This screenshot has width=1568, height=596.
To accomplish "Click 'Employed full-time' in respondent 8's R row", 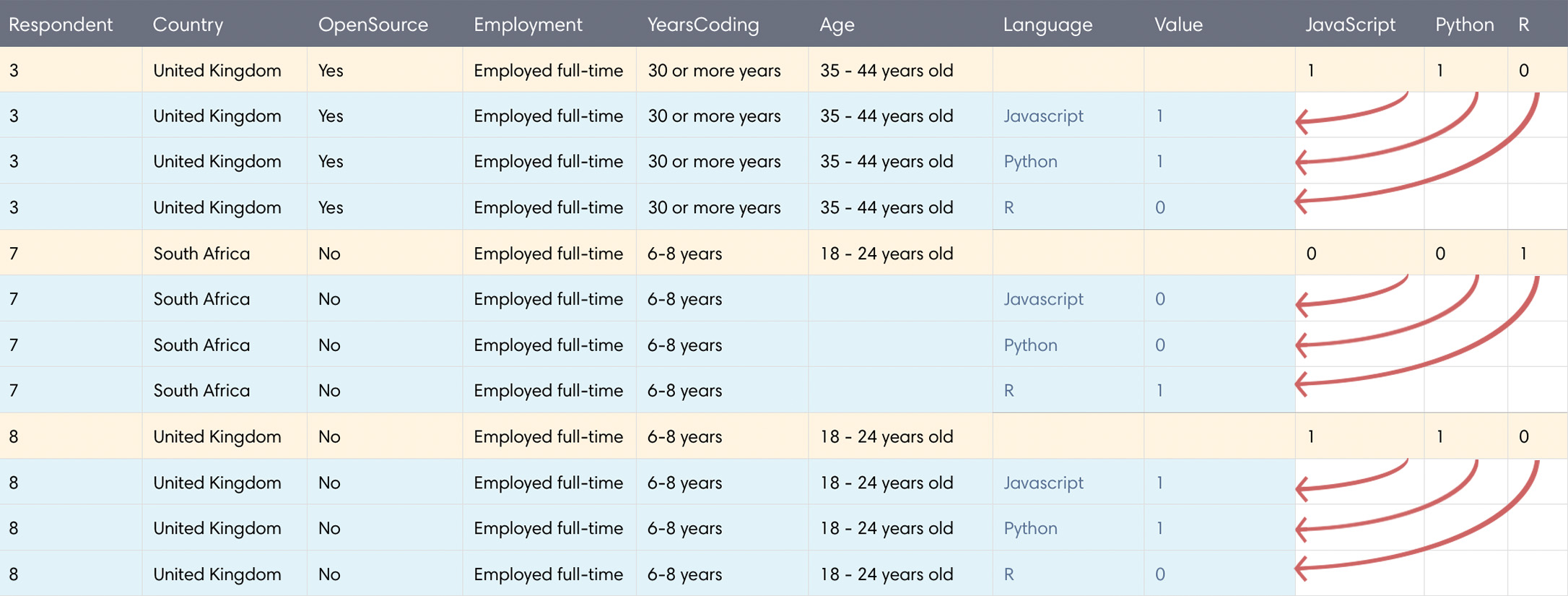I will click(x=548, y=574).
